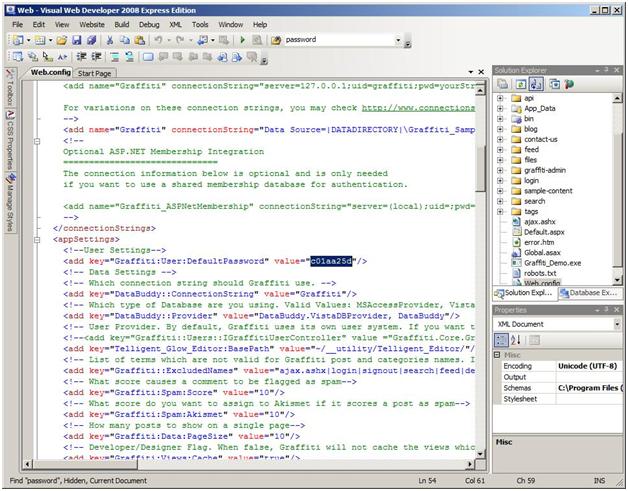Click the Add New Item toolbar icon
The width and height of the screenshot is (628, 491).
39,40
